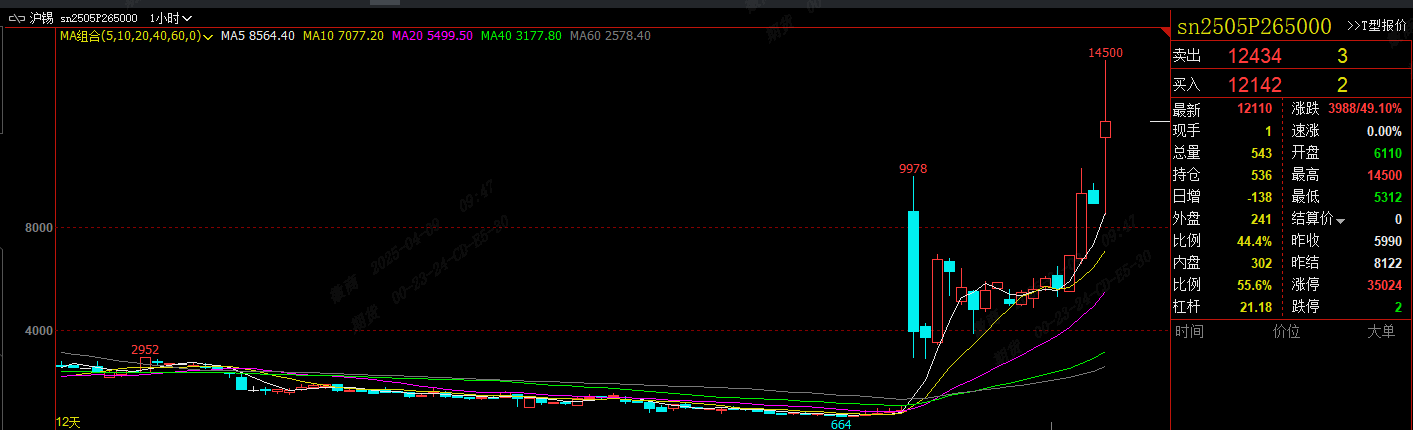
Task: Select the MA10 7077.20 indicator label
Action: 344,36
